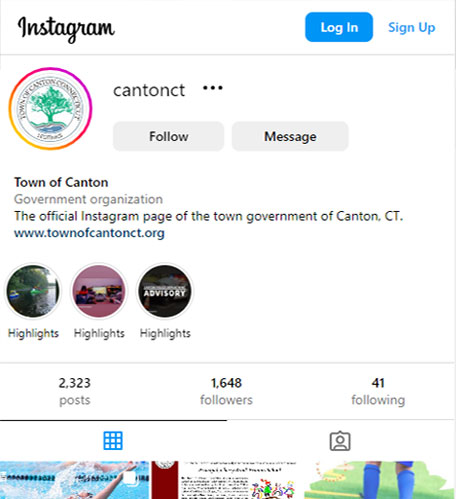Image resolution: width=456 pixels, height=499 pixels.
Task: View the 1,648 followers list
Action: point(226,391)
